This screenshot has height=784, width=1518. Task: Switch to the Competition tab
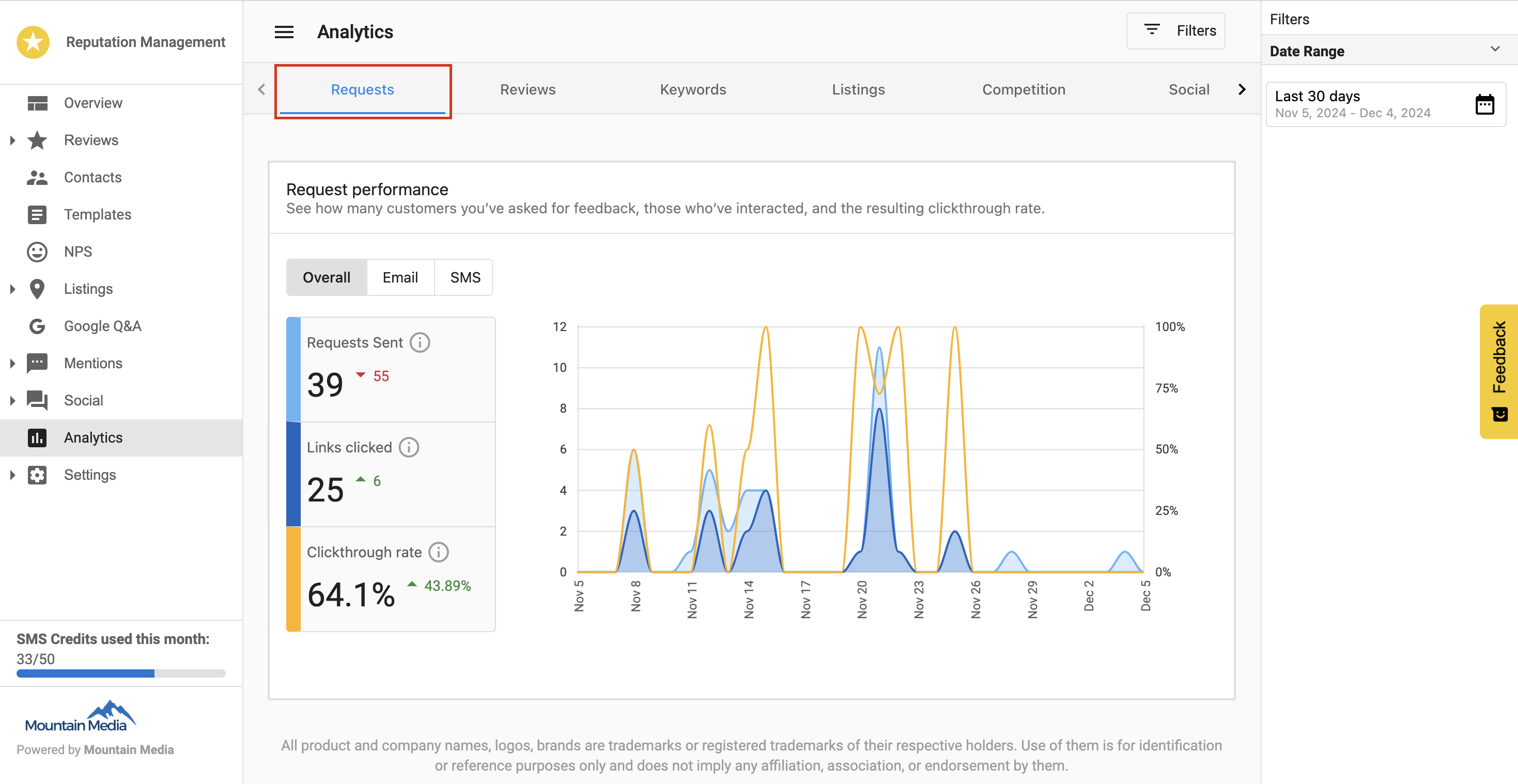click(x=1023, y=89)
